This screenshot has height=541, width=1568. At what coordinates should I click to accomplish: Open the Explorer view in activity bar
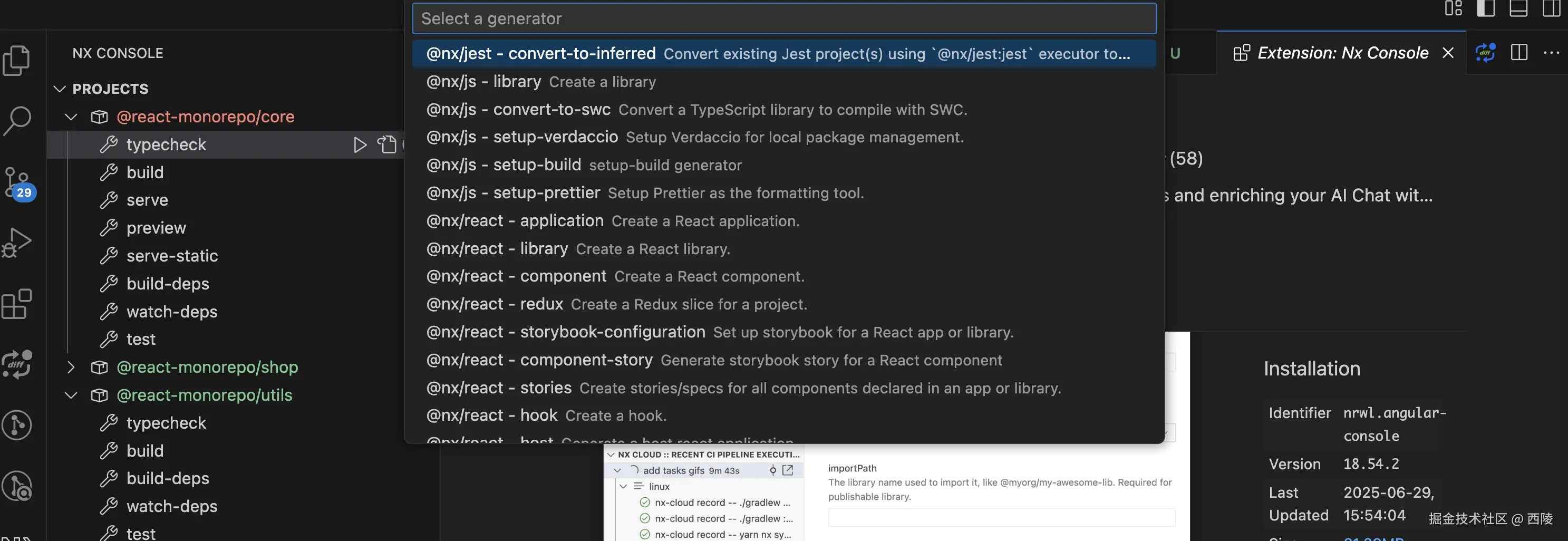[x=17, y=60]
